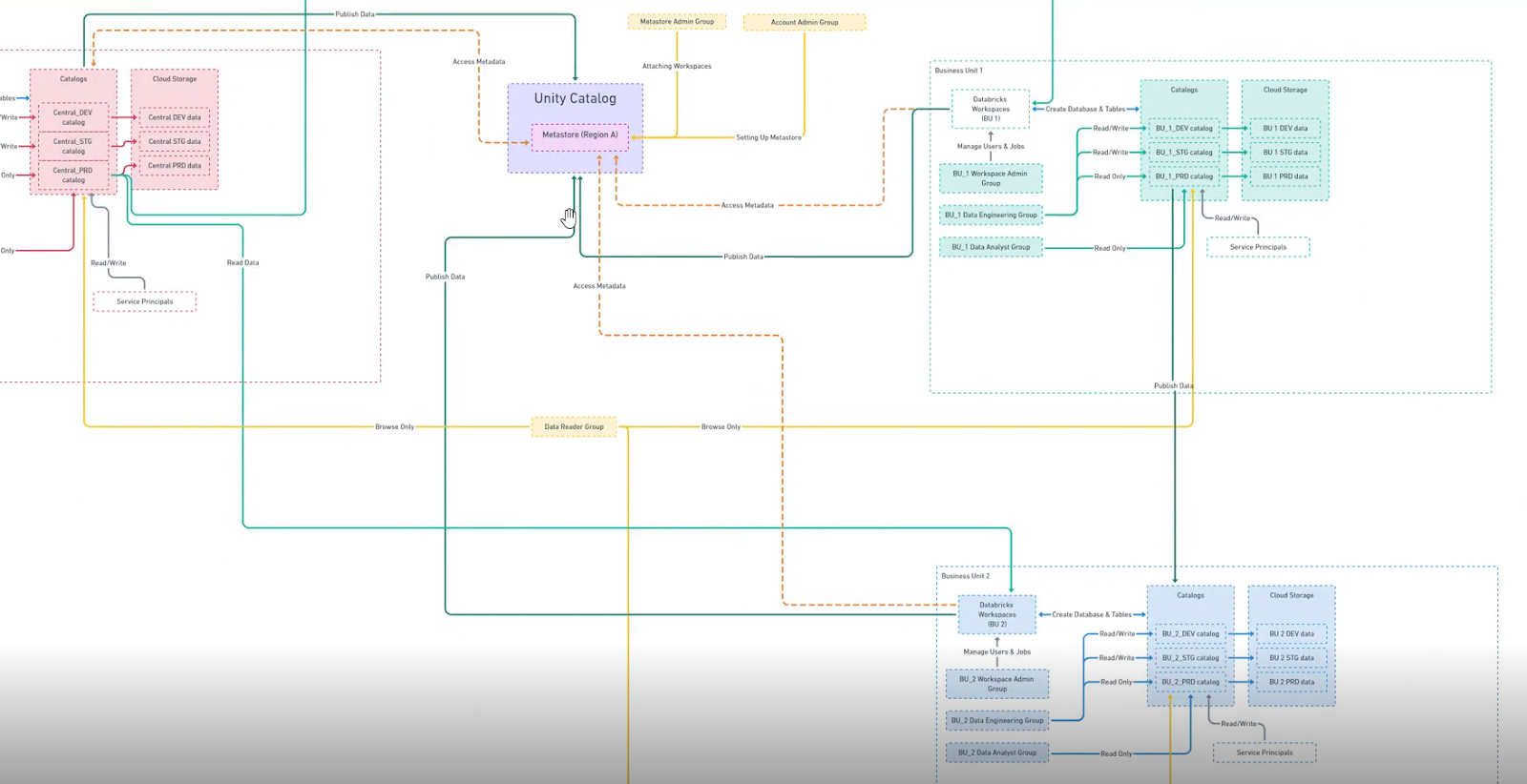This screenshot has height=784, width=1527.
Task: Select Databricks Workspaces (BU 1) node
Action: coord(991,109)
